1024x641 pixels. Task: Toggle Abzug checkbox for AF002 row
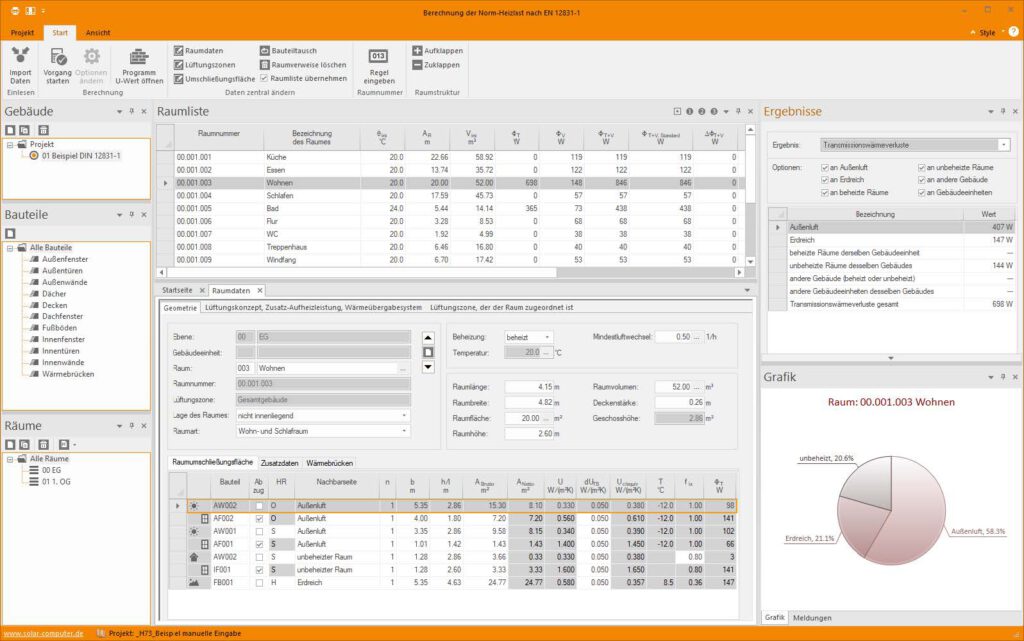coord(259,519)
